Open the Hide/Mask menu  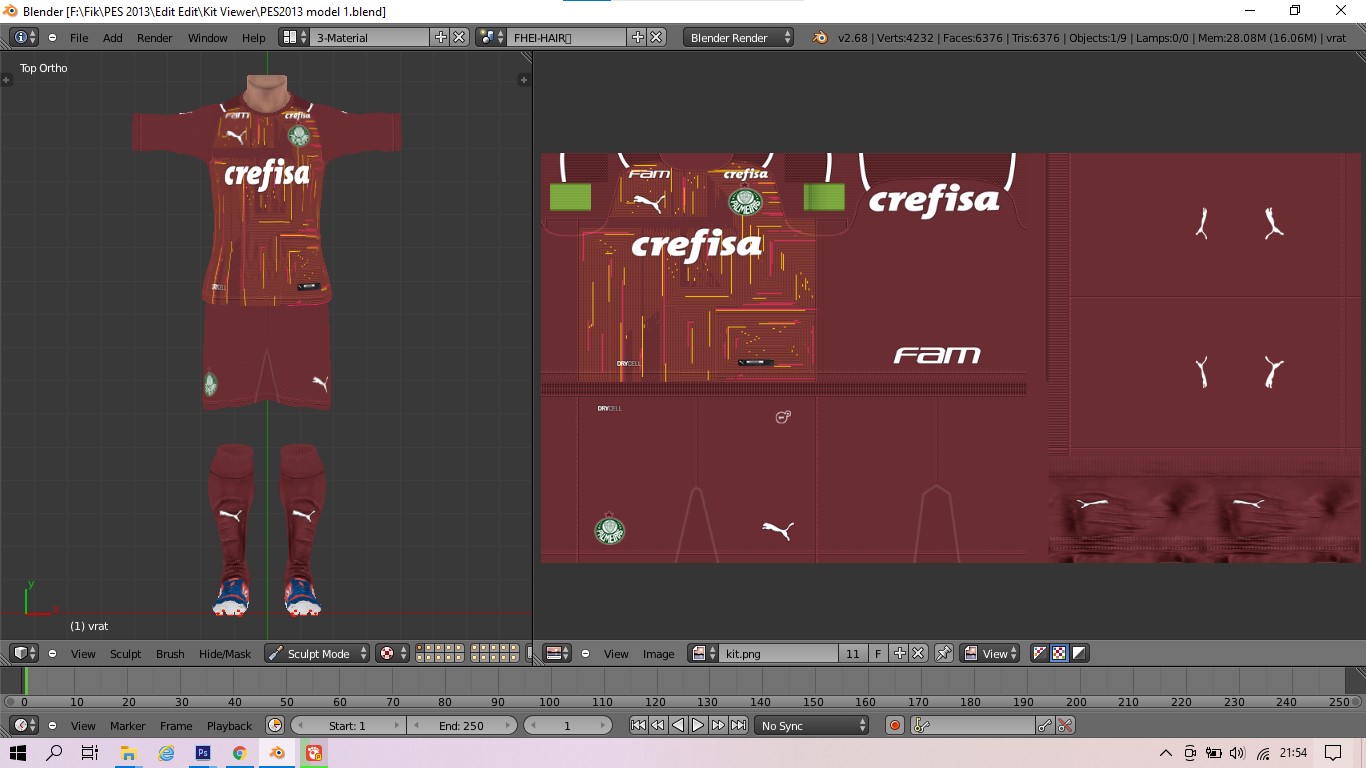point(225,653)
